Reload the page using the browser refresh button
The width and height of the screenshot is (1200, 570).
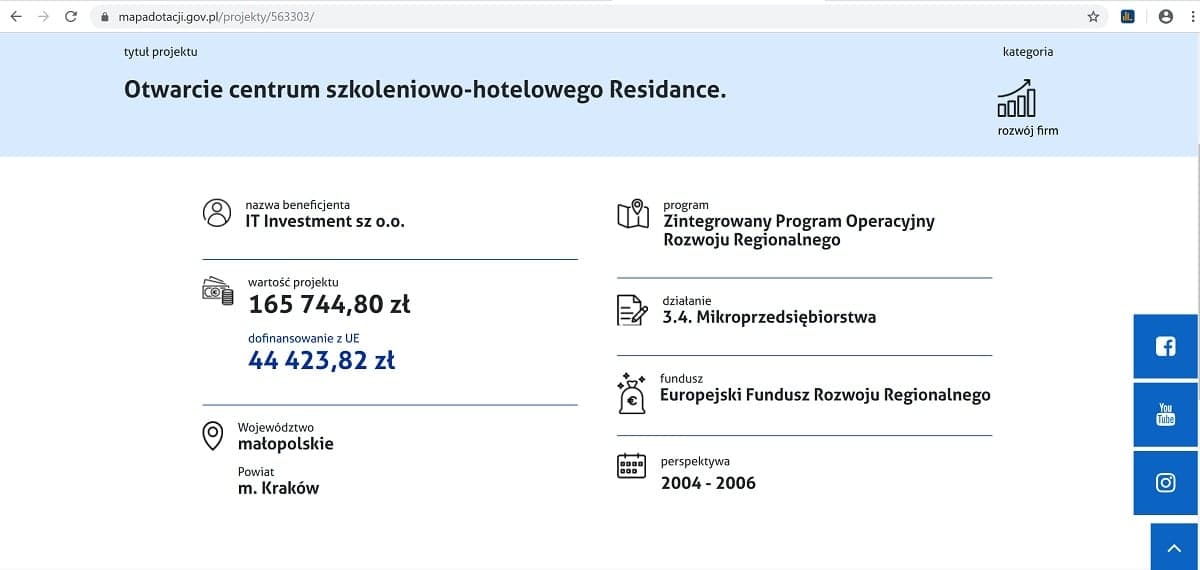coord(71,16)
